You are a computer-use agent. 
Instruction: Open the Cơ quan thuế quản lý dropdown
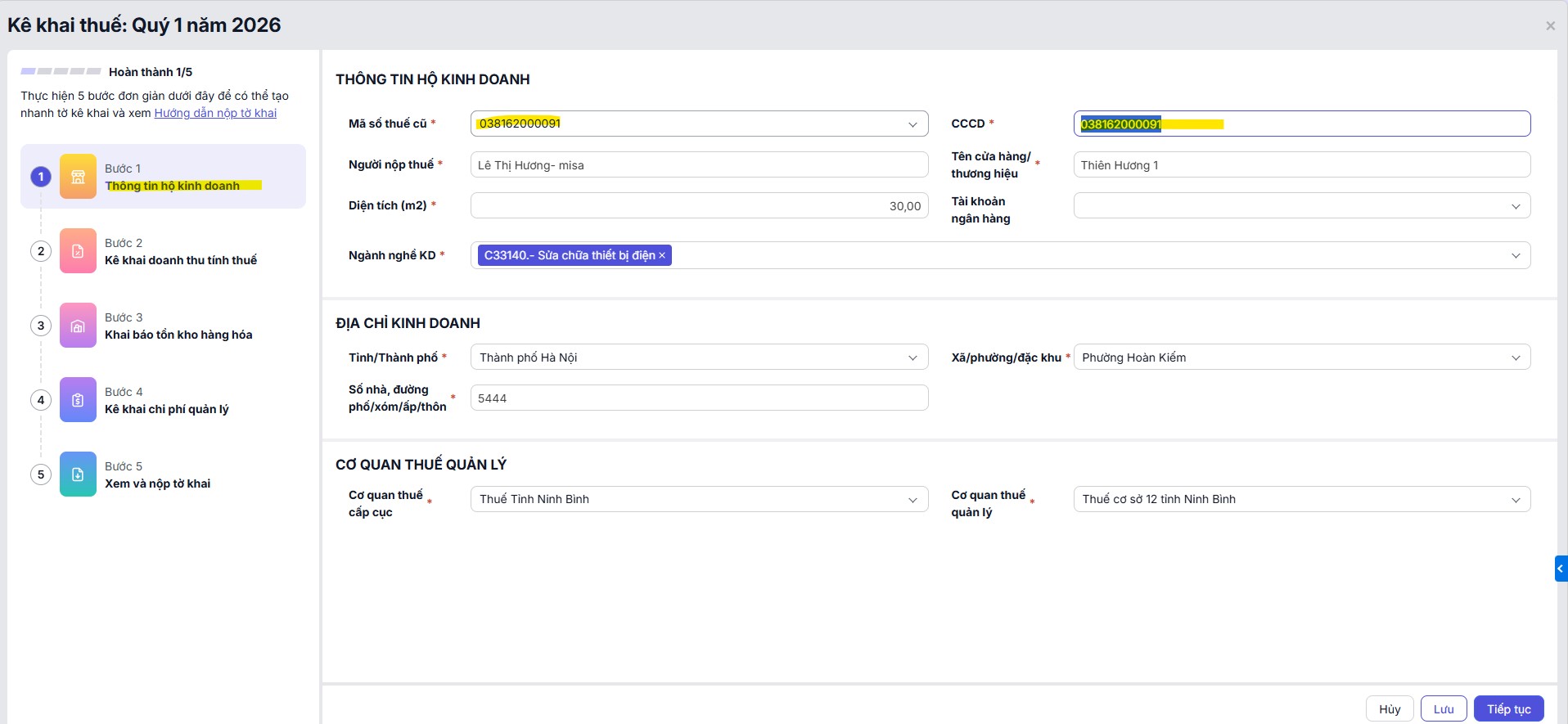coord(1516,500)
